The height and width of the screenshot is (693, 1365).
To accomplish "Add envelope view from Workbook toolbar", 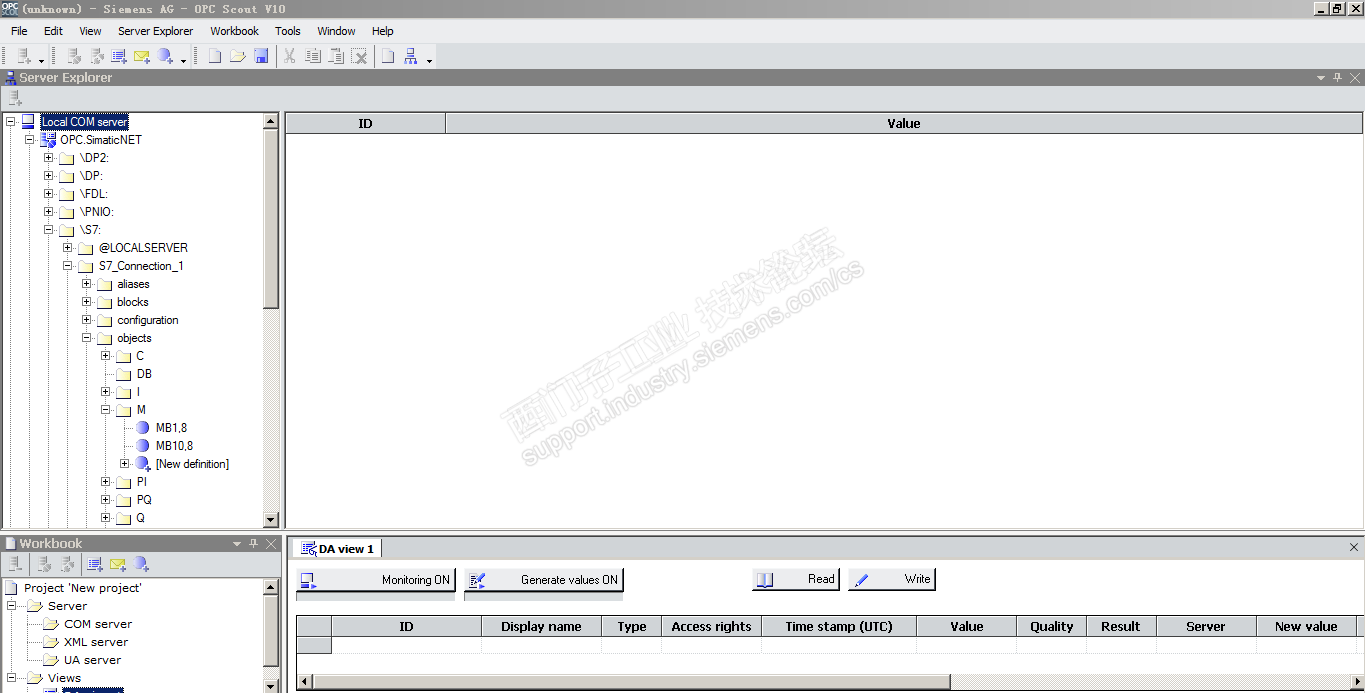I will pos(118,565).
